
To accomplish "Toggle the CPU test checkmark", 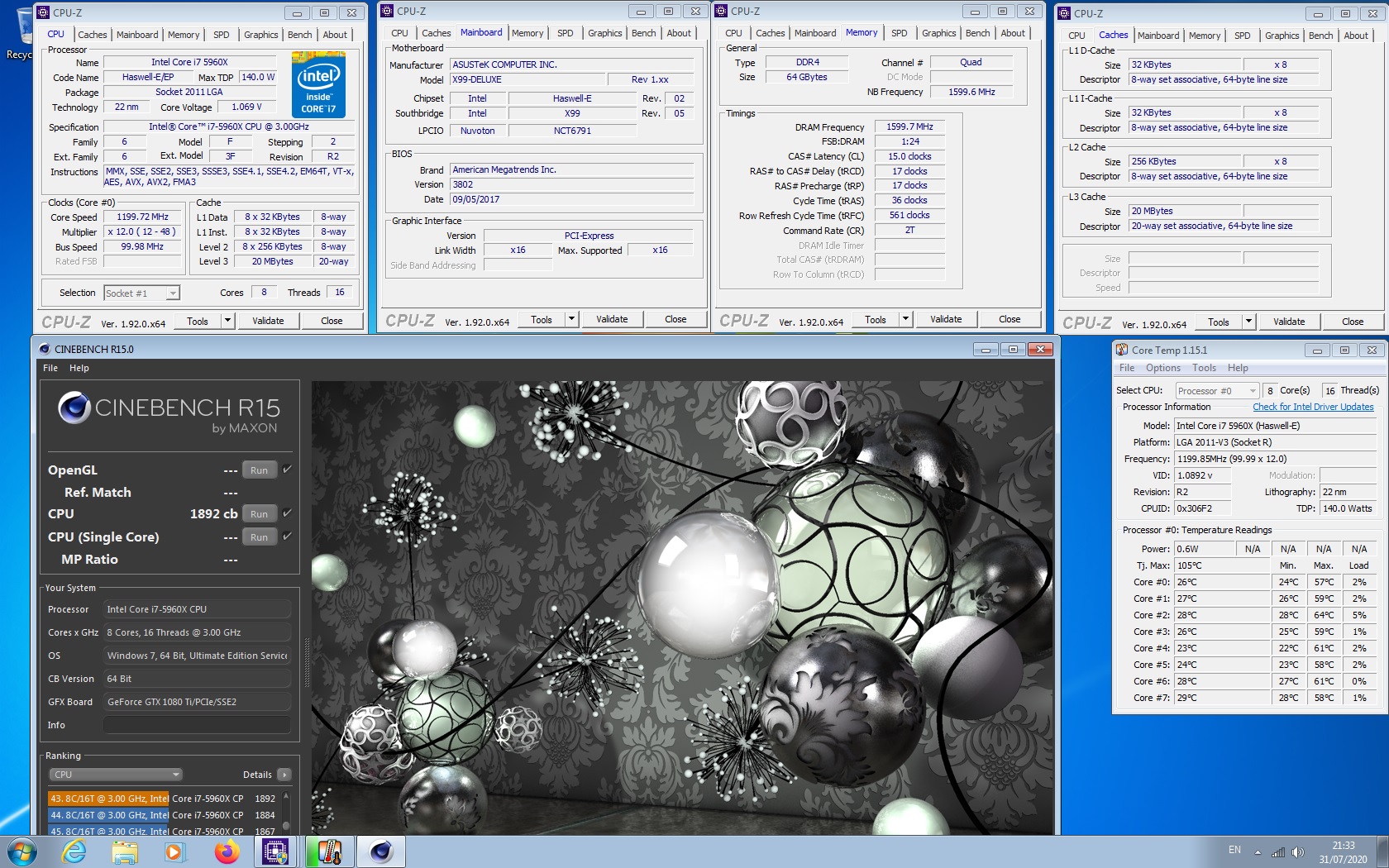I will 287,513.
